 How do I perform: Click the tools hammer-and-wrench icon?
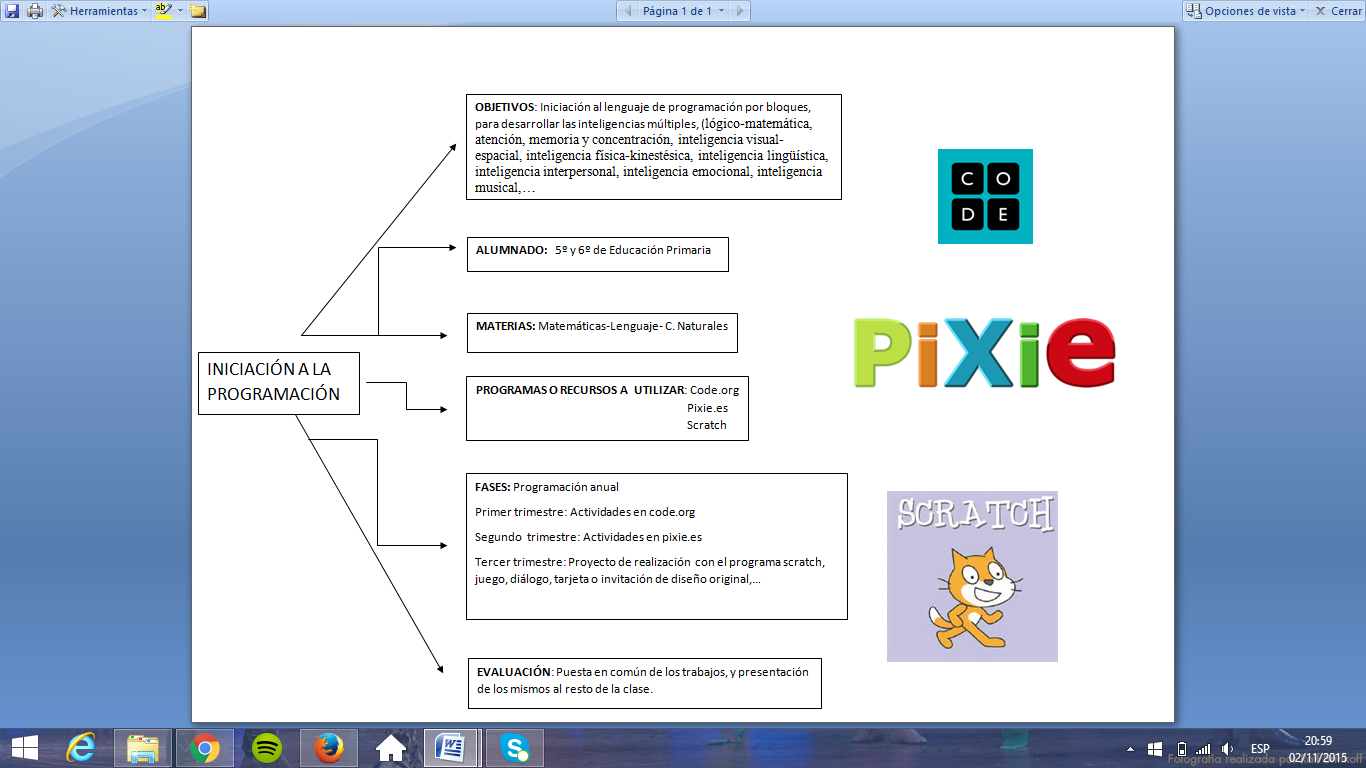60,10
